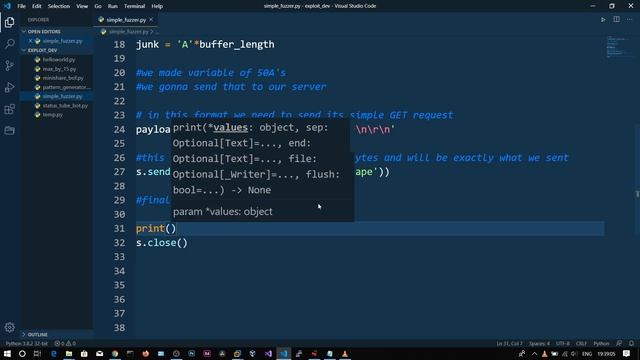This screenshot has width=640, height=360.
Task: Open the View menu
Action: tap(82, 6)
